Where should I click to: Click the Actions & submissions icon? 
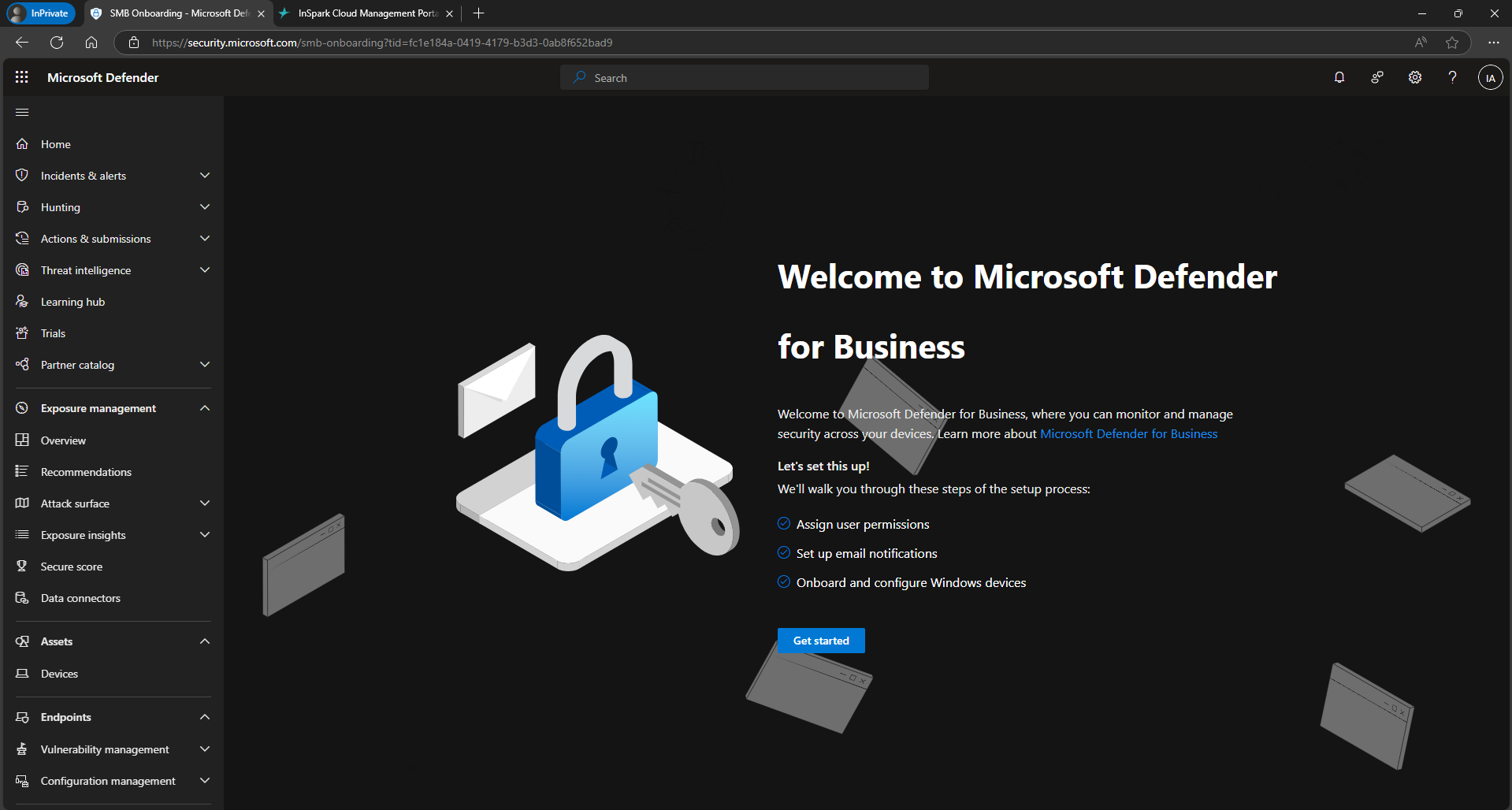[22, 238]
